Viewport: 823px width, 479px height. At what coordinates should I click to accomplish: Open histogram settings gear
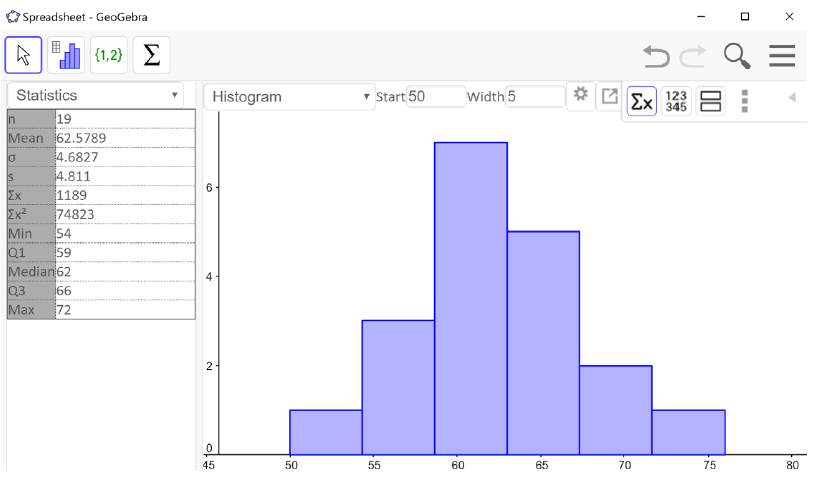coord(581,95)
